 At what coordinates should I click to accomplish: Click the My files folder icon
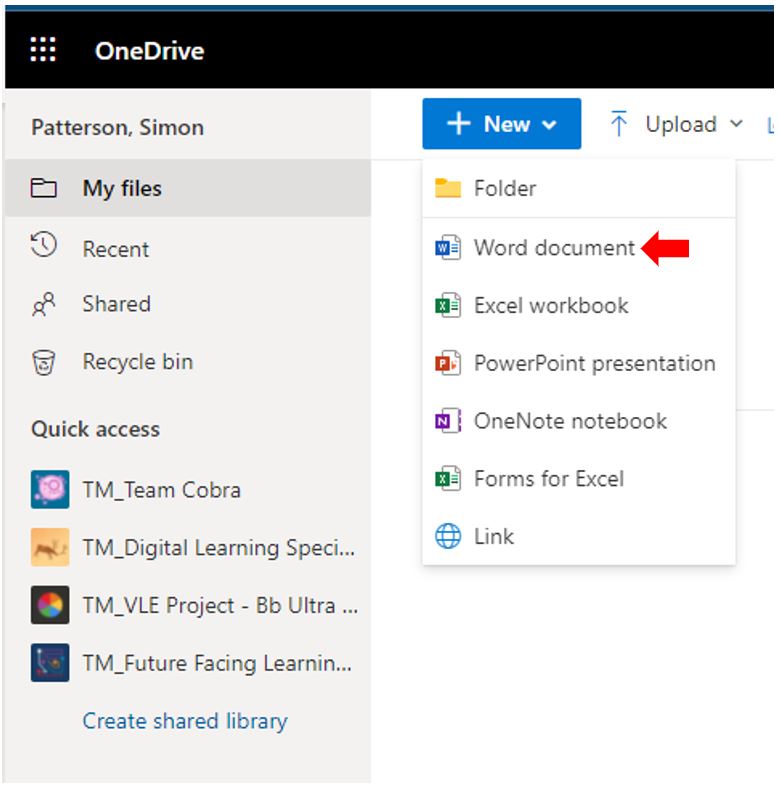click(44, 188)
